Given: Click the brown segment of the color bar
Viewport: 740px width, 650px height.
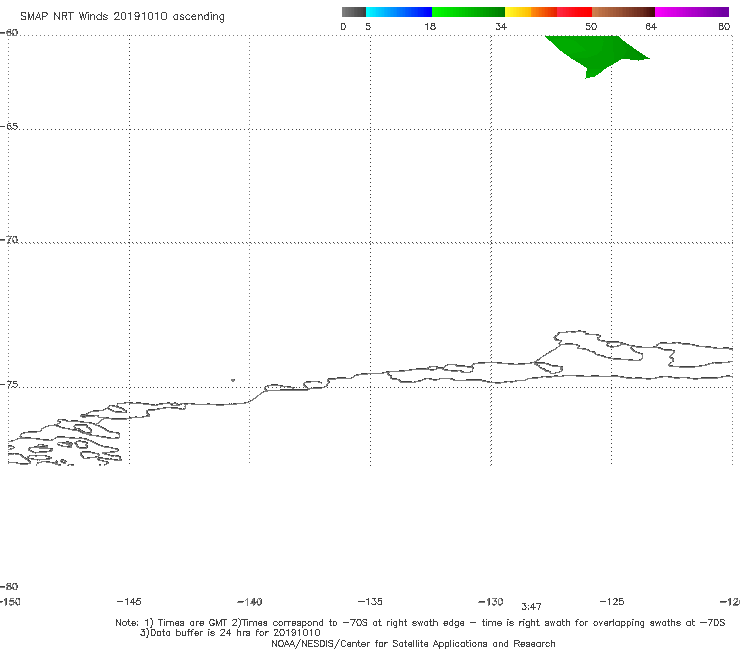Looking at the screenshot, I should coord(623,12).
